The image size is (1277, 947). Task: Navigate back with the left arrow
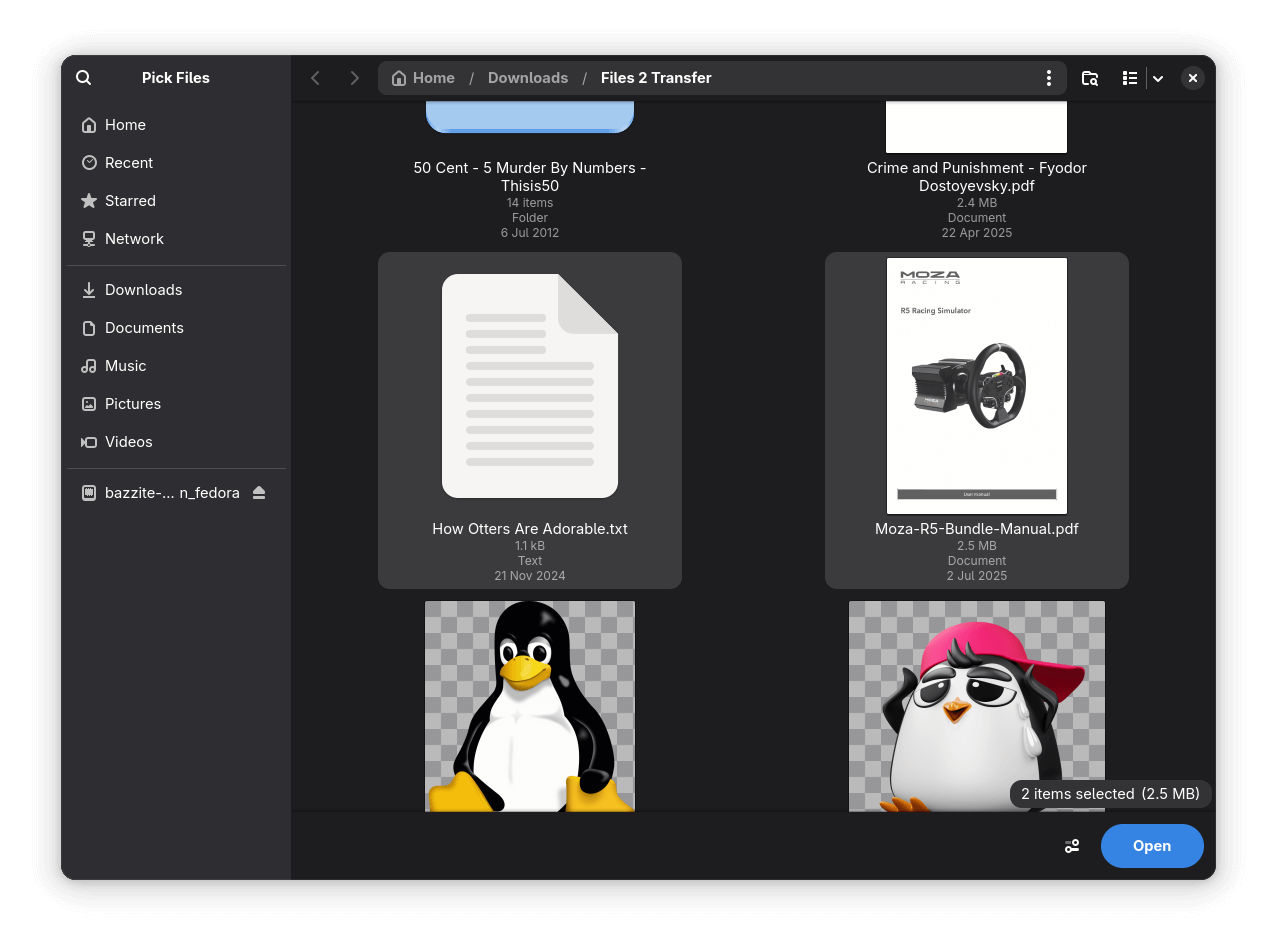click(x=315, y=77)
